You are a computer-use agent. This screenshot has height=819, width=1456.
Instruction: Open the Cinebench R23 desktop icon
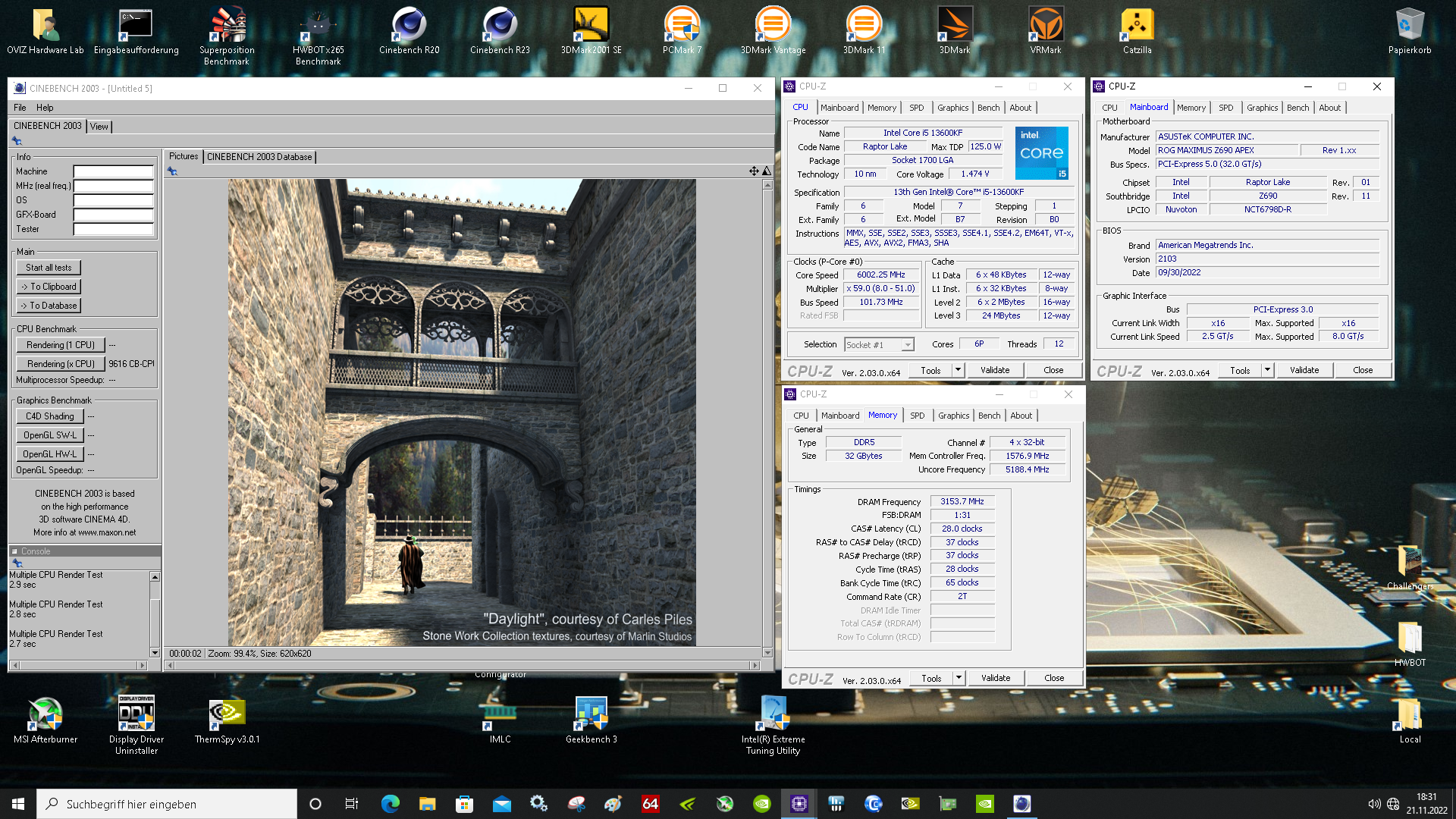500,30
